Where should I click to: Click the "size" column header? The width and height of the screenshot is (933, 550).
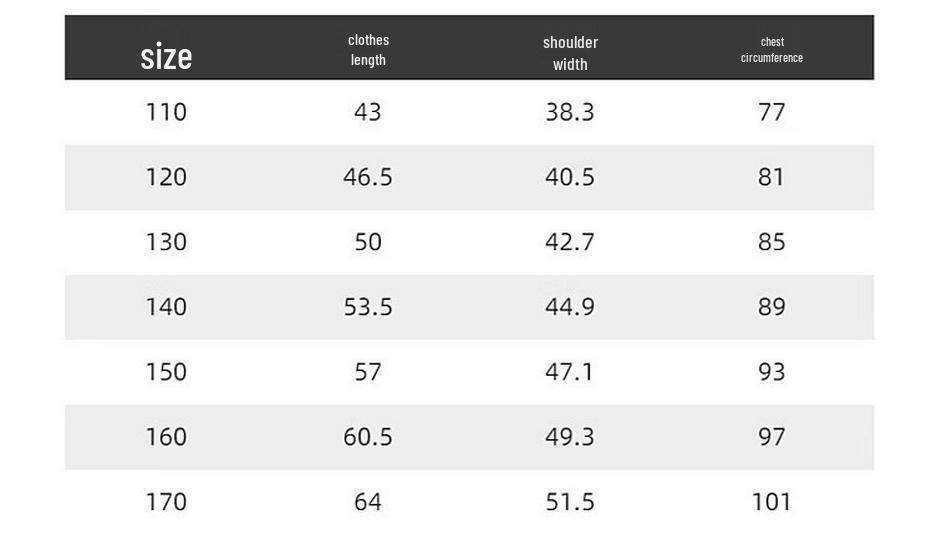166,57
